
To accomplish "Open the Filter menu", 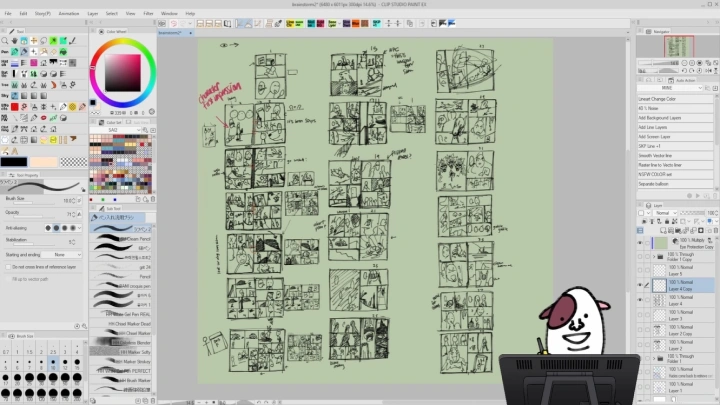I will pos(148,14).
